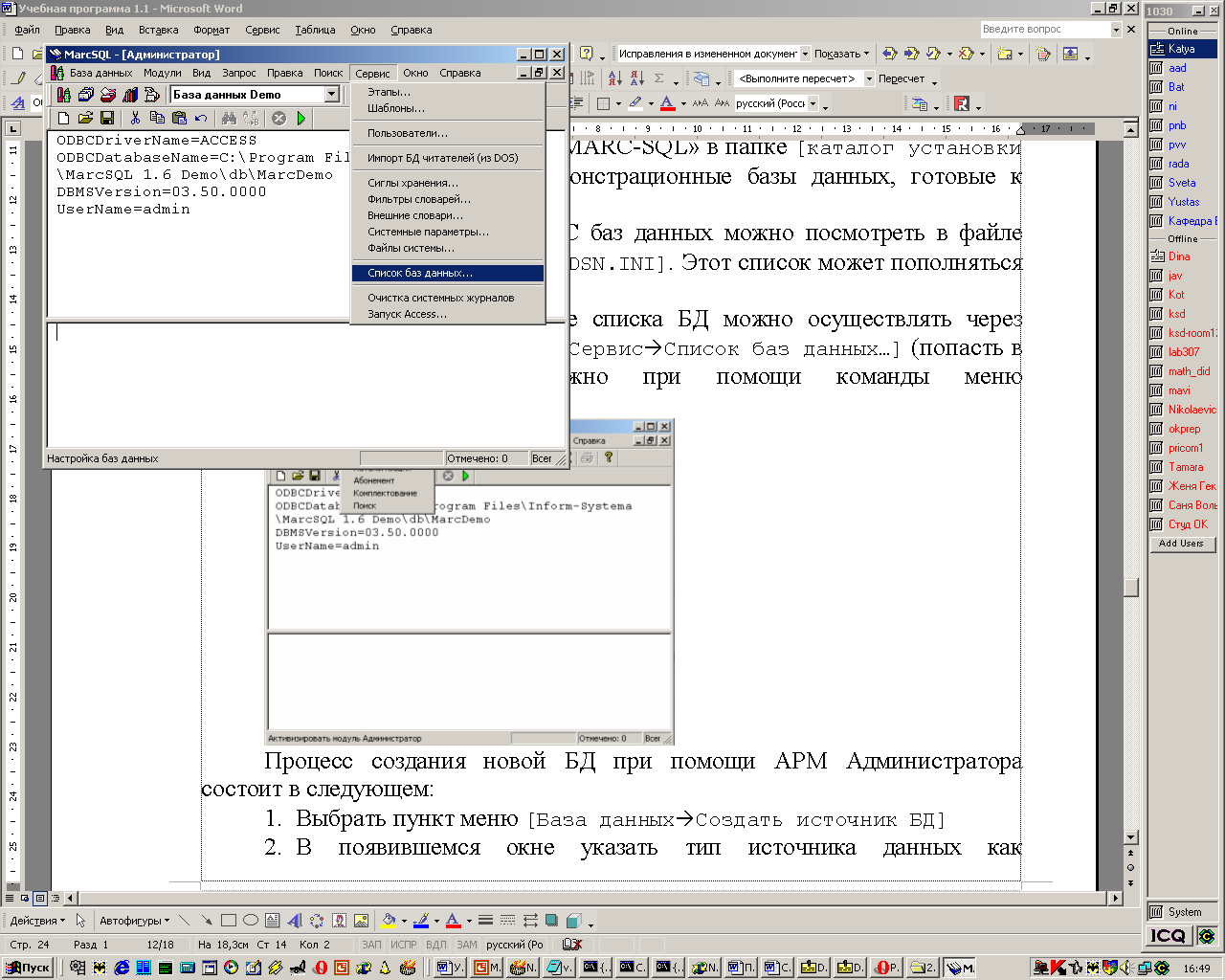This screenshot has width=1225, height=980.
Task: Click Reject change red X icon
Action: point(966,54)
